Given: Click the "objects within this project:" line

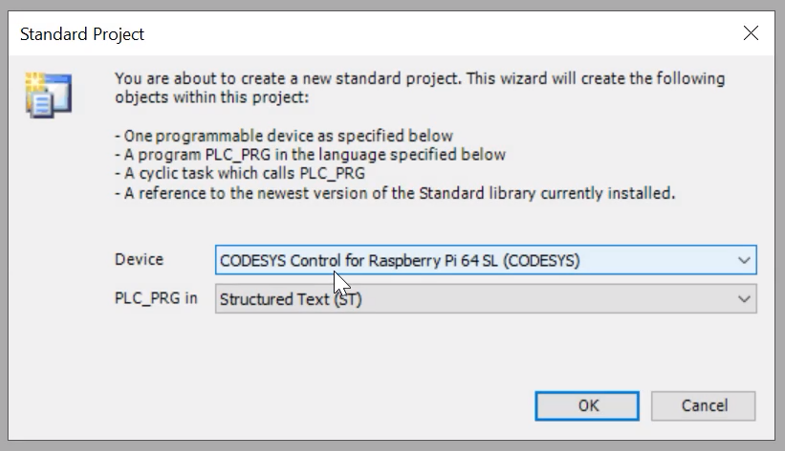Looking at the screenshot, I should (212, 97).
